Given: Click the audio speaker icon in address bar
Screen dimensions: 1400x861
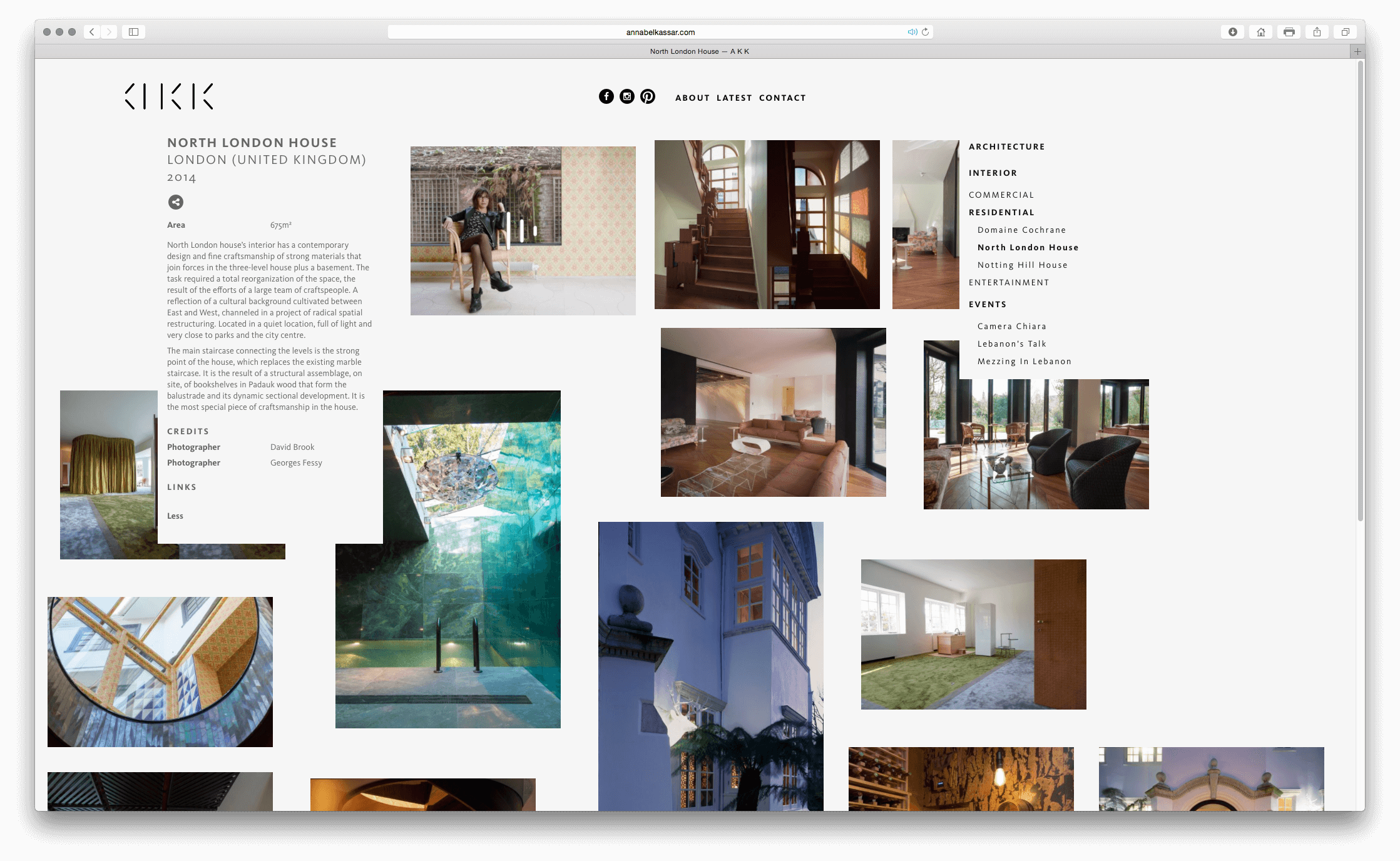Looking at the screenshot, I should (912, 32).
